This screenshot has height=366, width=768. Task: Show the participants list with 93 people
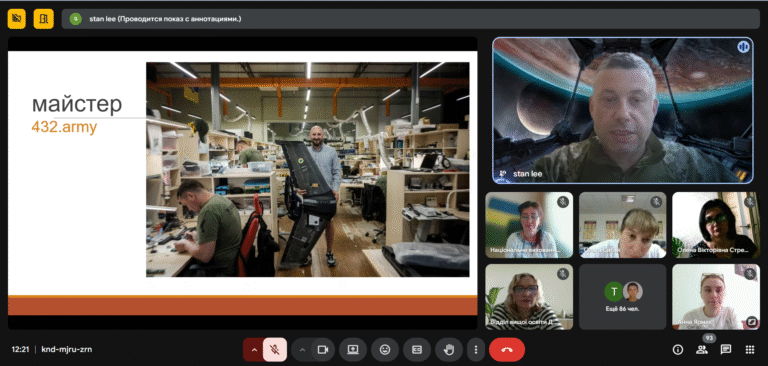click(701, 349)
